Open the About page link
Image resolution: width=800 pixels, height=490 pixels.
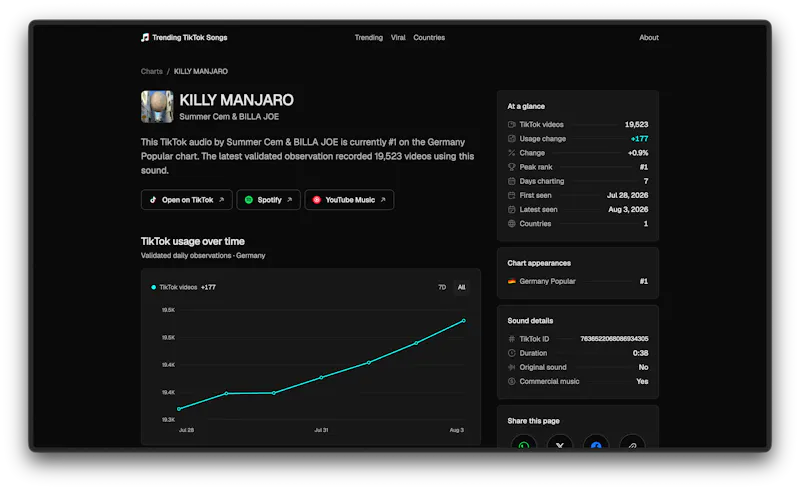(x=648, y=37)
